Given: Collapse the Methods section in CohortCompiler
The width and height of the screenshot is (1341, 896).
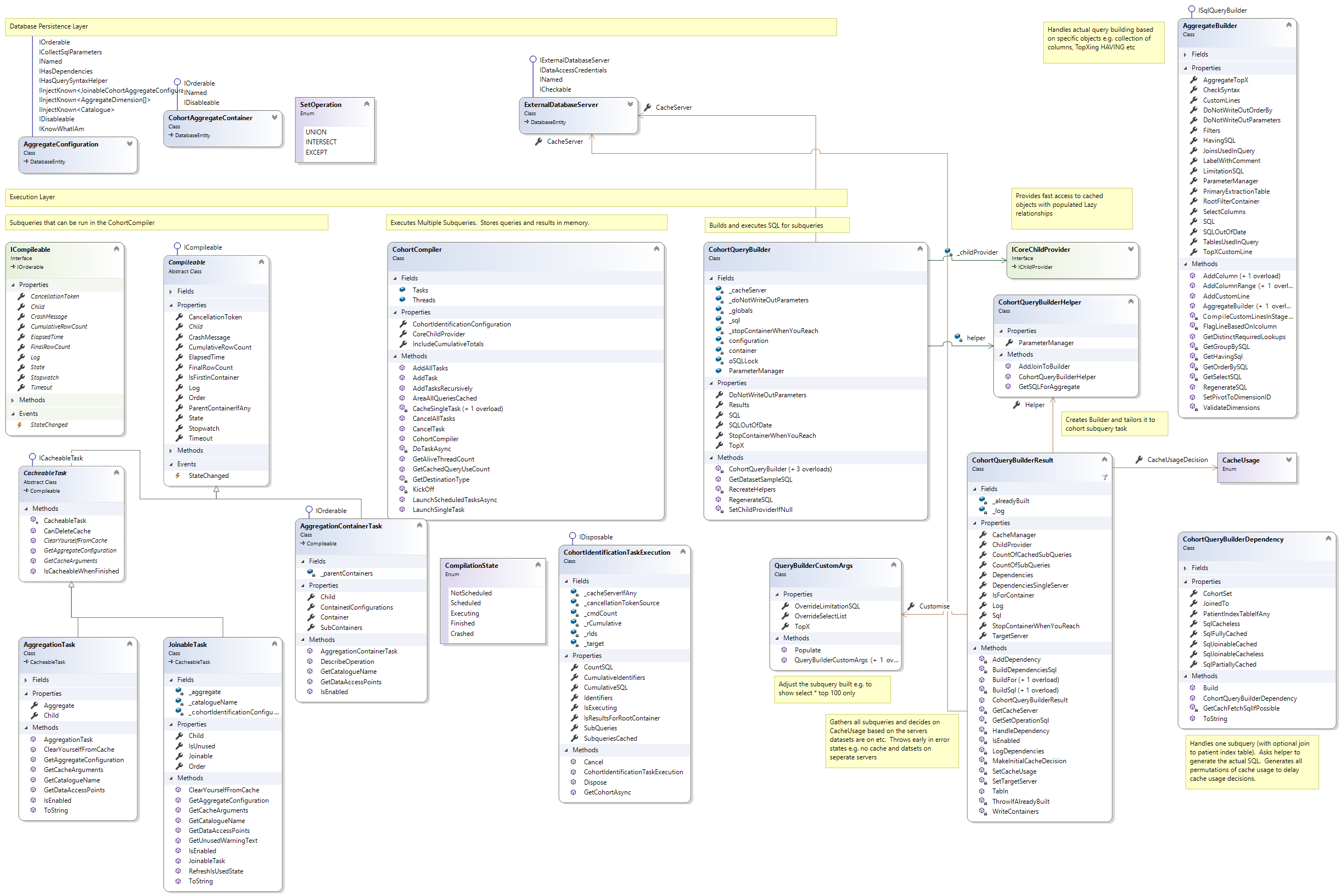Looking at the screenshot, I should 395,356.
